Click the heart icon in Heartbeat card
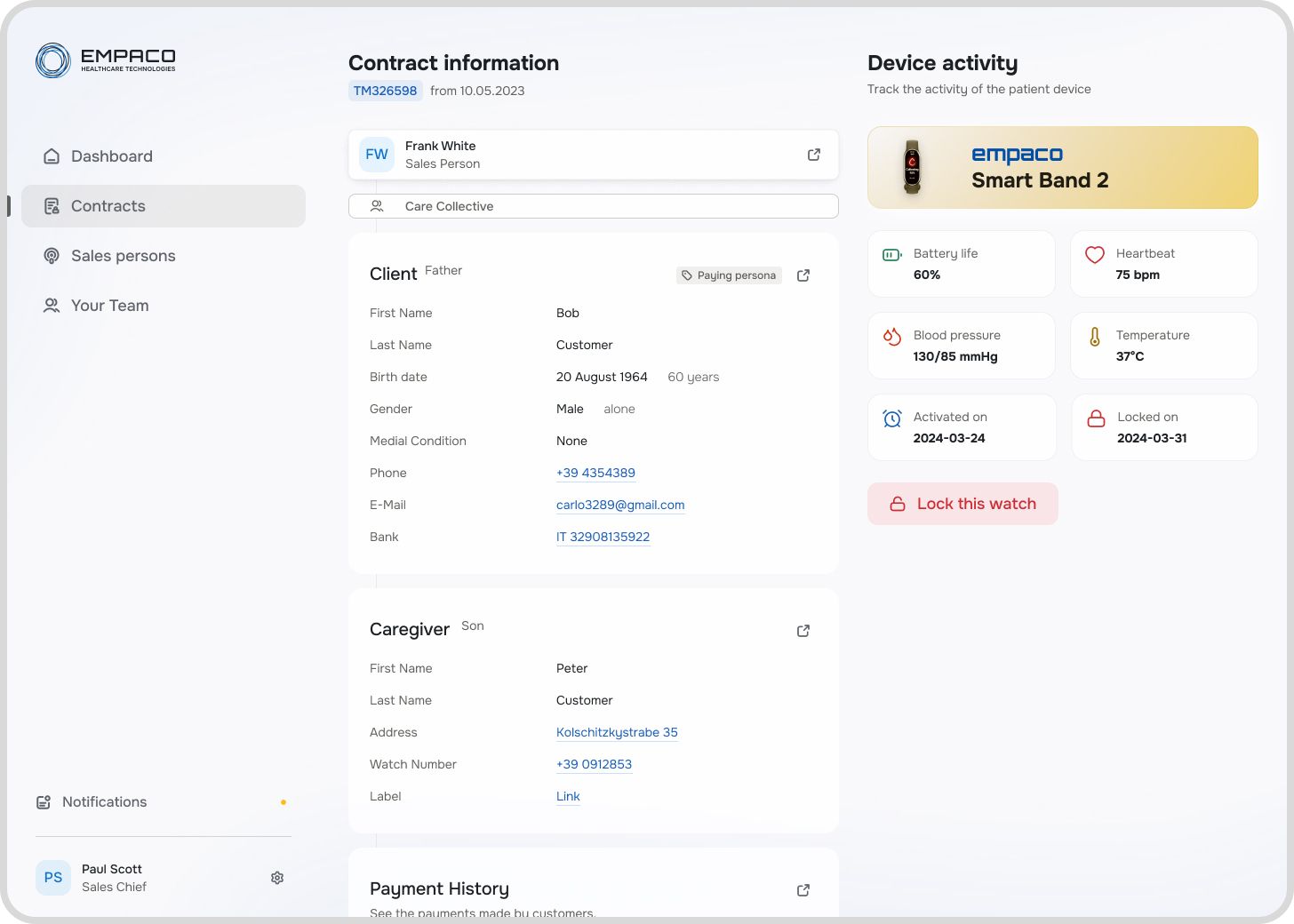The height and width of the screenshot is (924, 1294). 1095,255
